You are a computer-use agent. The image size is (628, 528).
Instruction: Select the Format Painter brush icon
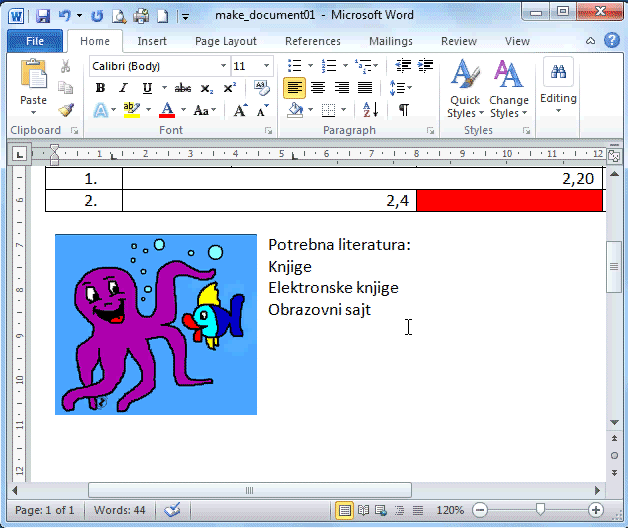coord(66,110)
